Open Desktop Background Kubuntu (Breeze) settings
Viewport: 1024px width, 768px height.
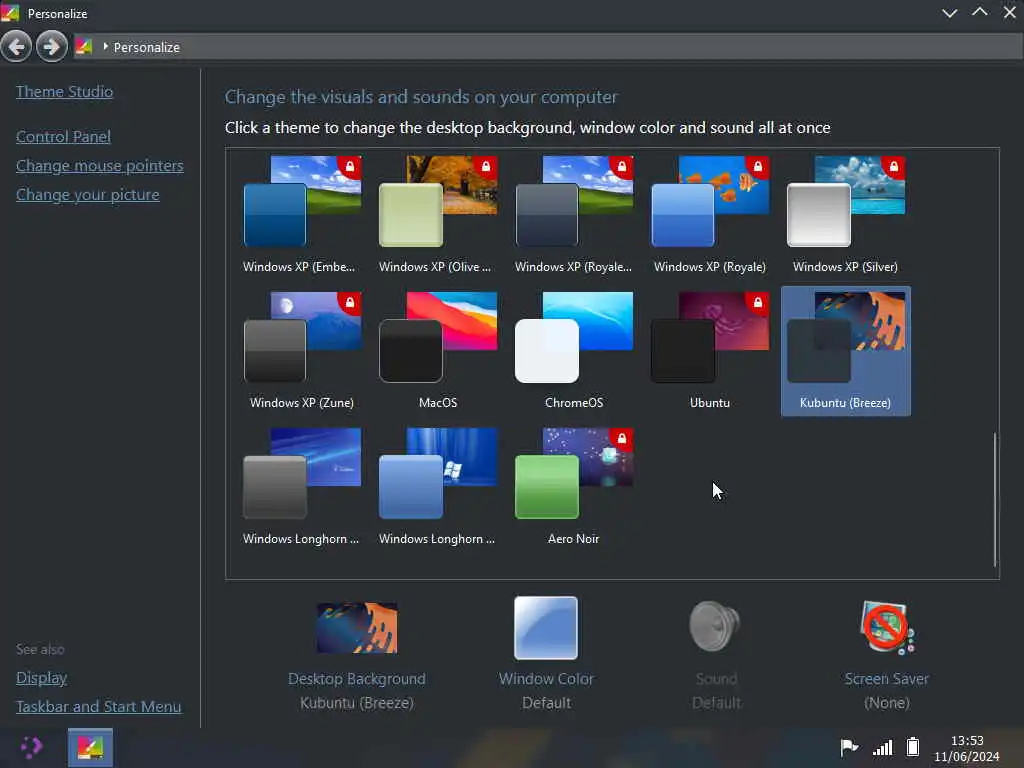coord(357,656)
